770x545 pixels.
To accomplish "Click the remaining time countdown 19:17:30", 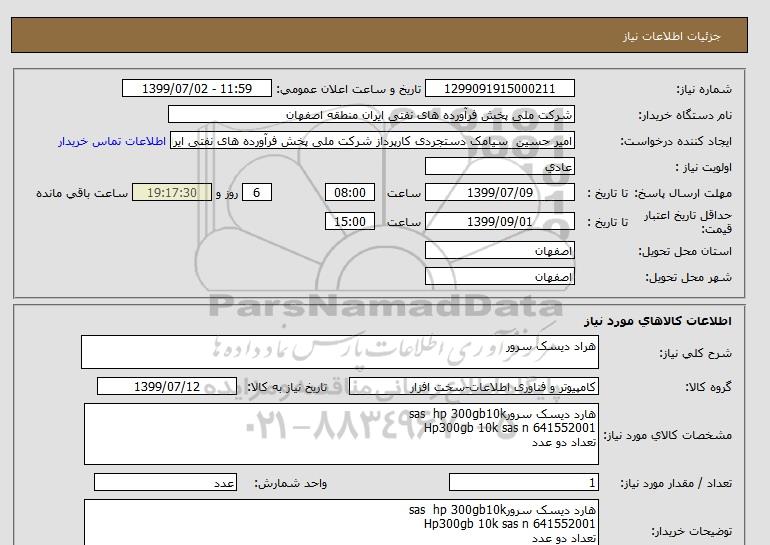I will click(x=172, y=192).
